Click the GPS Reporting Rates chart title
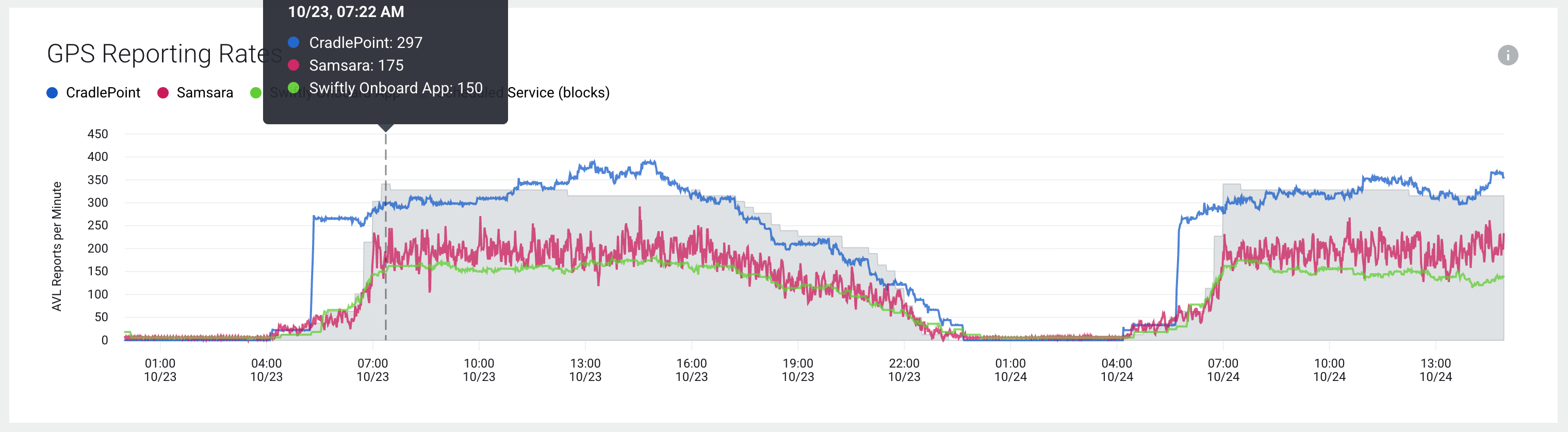The height and width of the screenshot is (432, 1568). click(155, 54)
